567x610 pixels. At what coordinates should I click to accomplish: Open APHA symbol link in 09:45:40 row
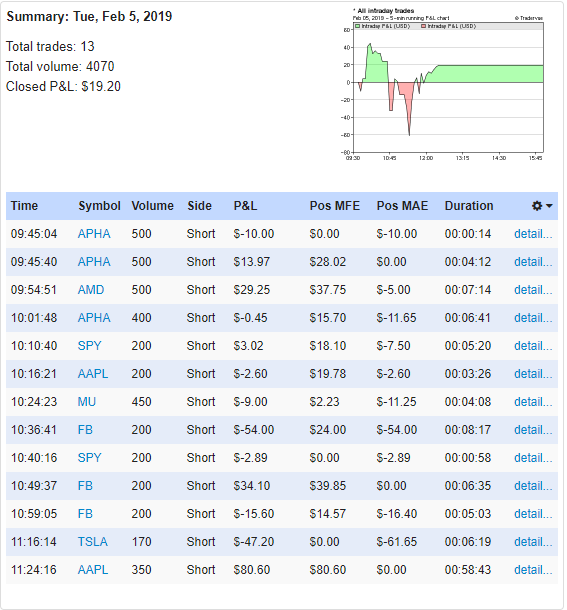[x=94, y=262]
